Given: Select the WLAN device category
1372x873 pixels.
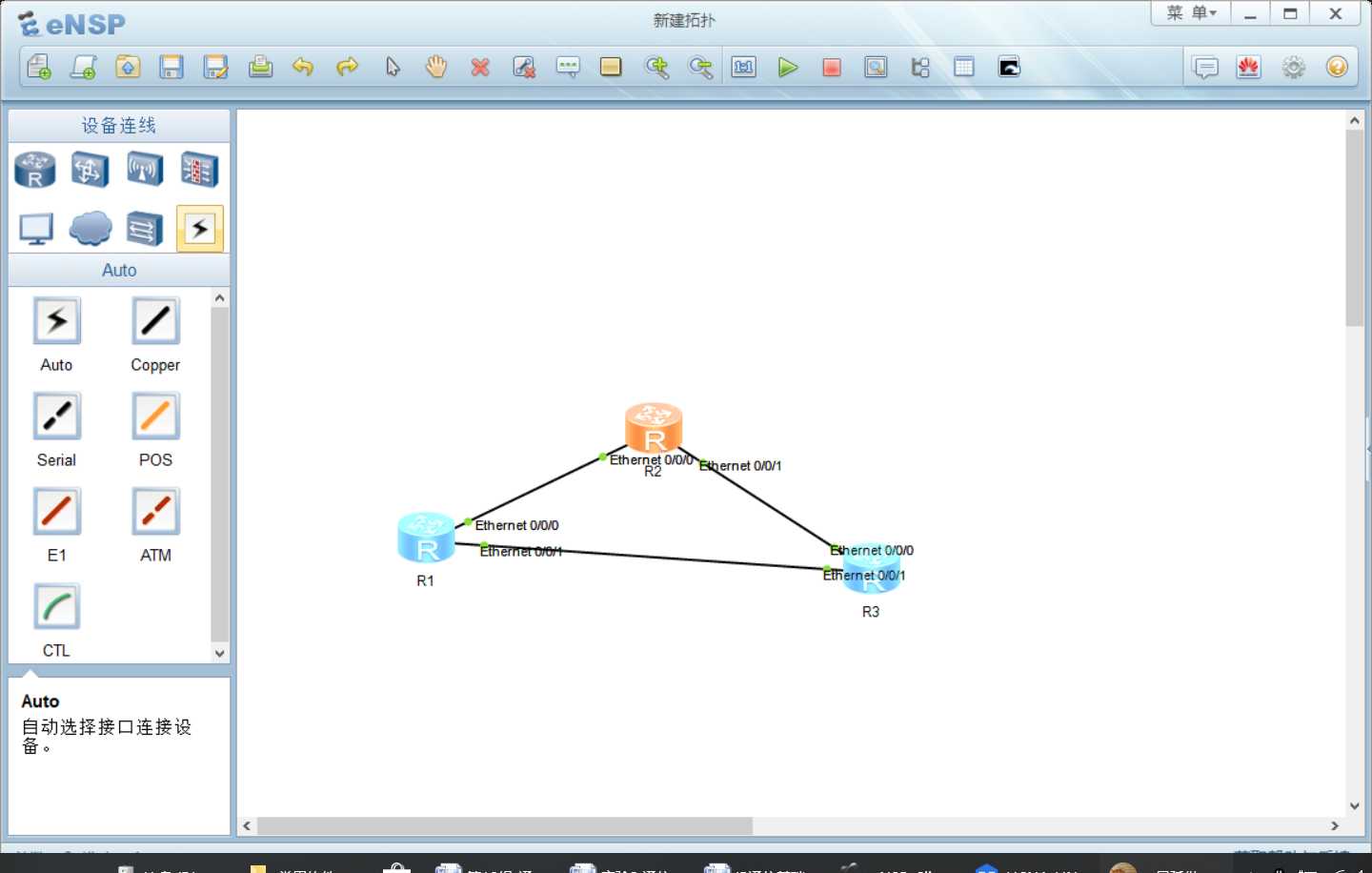Looking at the screenshot, I should coord(145,170).
